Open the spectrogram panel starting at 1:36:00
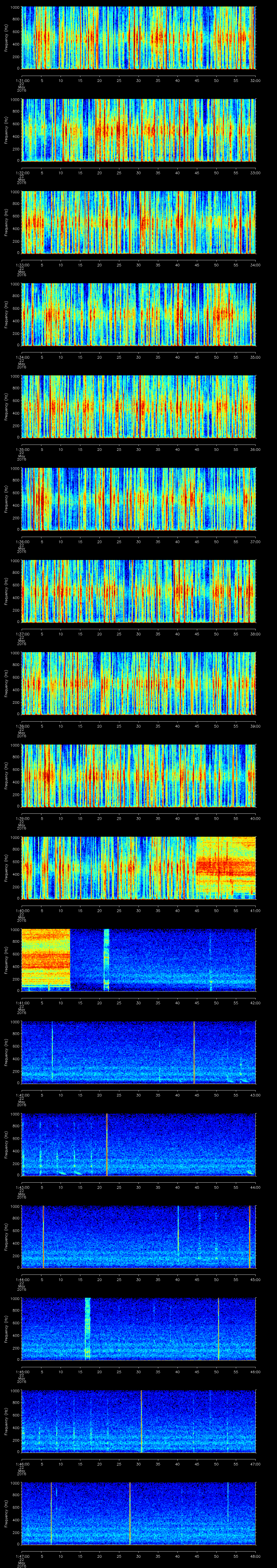Image resolution: width=277 pixels, height=1568 pixels. coord(139,499)
